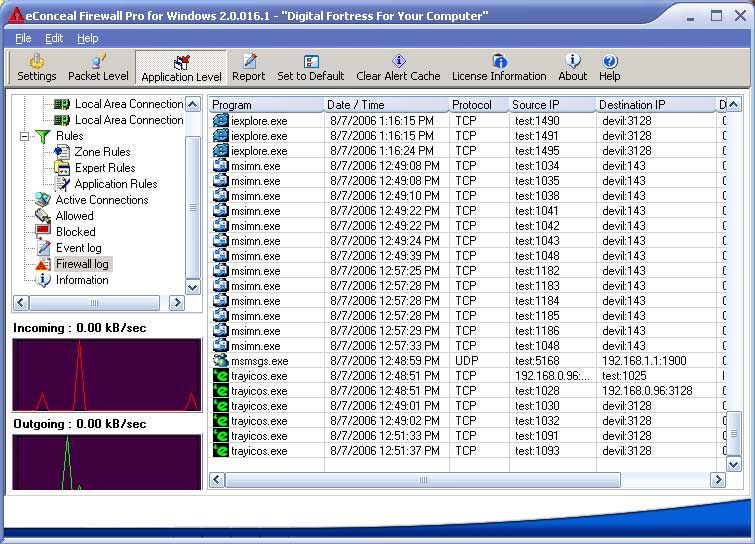The height and width of the screenshot is (544, 755).
Task: Open the Event log
Action: (78, 247)
